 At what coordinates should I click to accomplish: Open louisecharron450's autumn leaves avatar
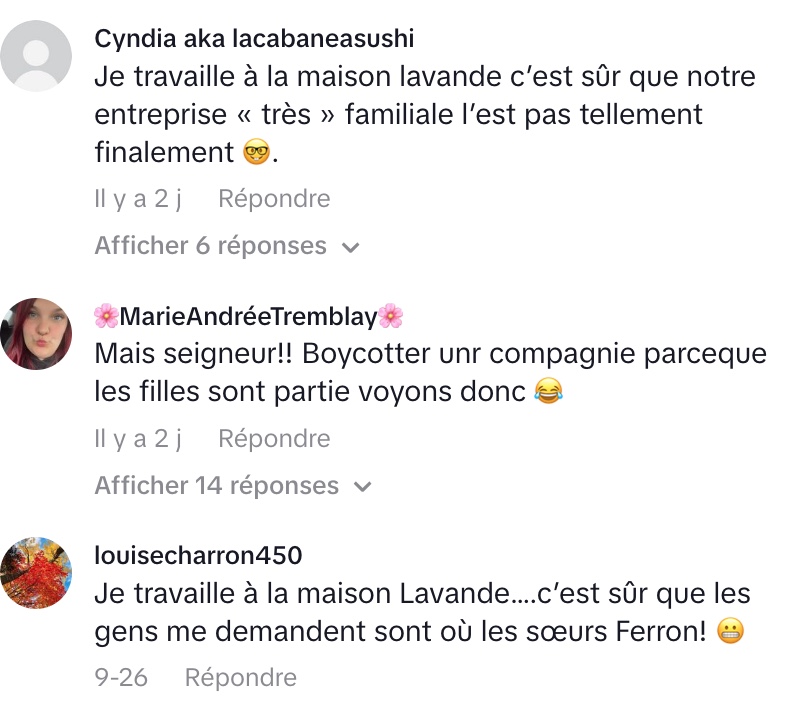pyautogui.click(x=37, y=572)
